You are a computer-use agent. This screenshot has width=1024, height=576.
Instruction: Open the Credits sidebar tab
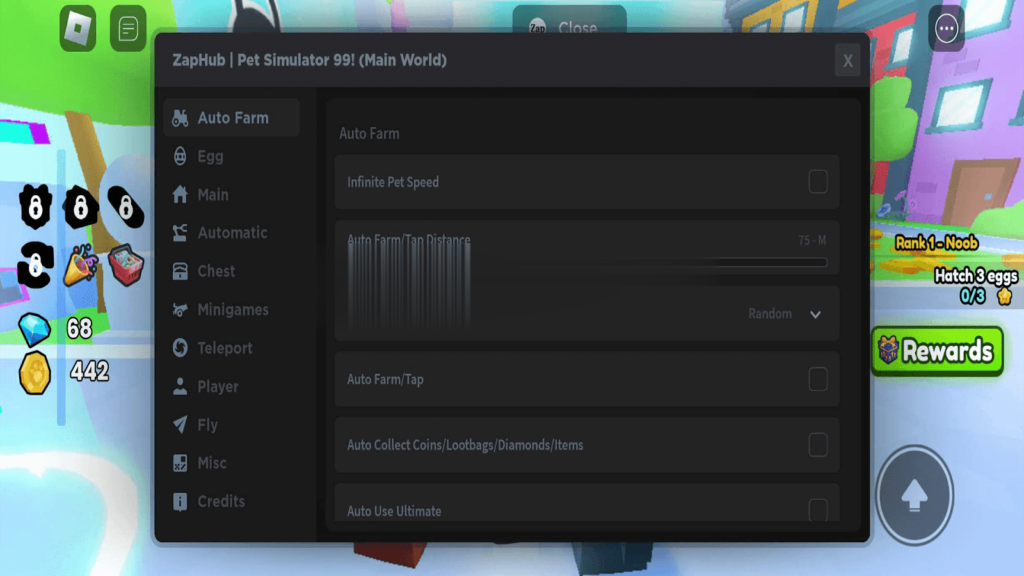tap(220, 501)
